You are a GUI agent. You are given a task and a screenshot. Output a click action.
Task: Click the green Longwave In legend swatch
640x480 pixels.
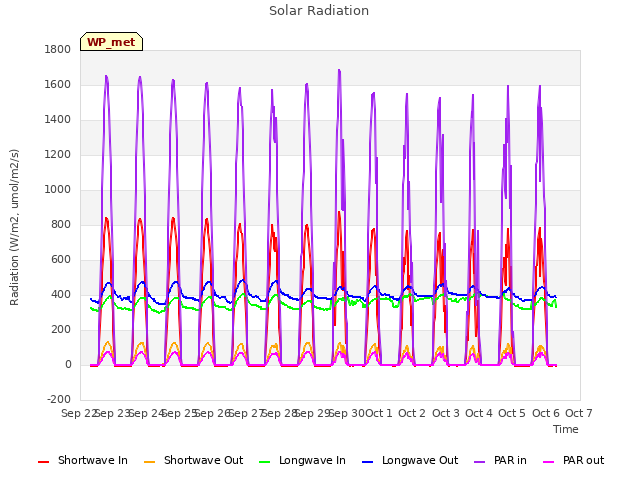tap(264, 462)
